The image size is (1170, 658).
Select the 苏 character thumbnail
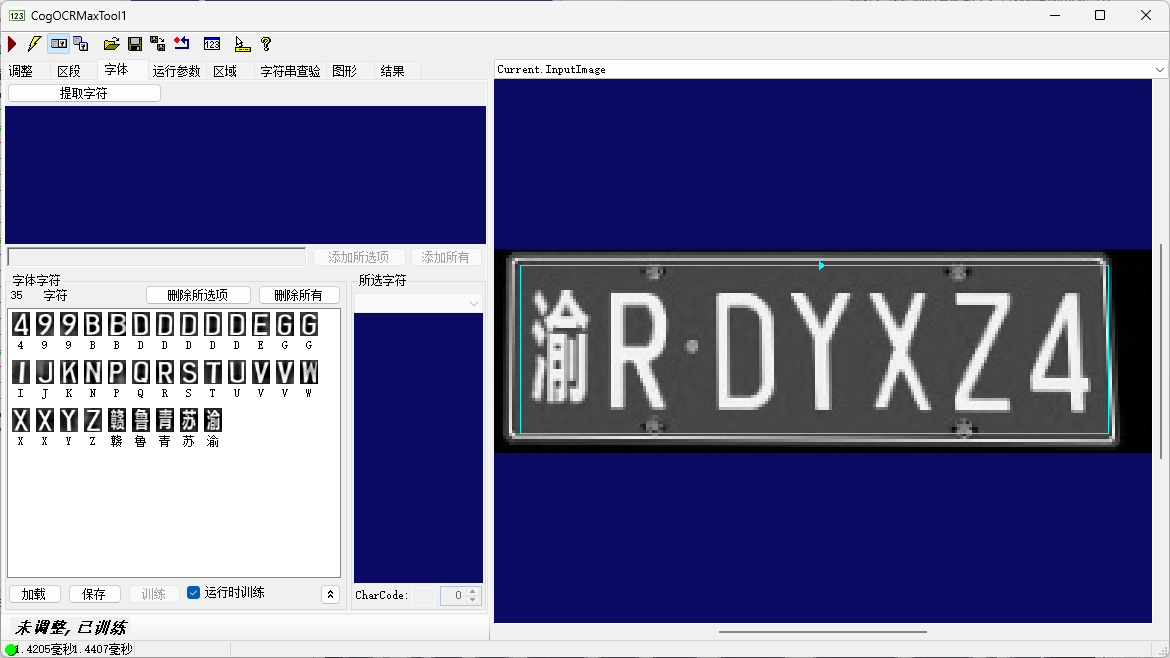[x=189, y=420]
